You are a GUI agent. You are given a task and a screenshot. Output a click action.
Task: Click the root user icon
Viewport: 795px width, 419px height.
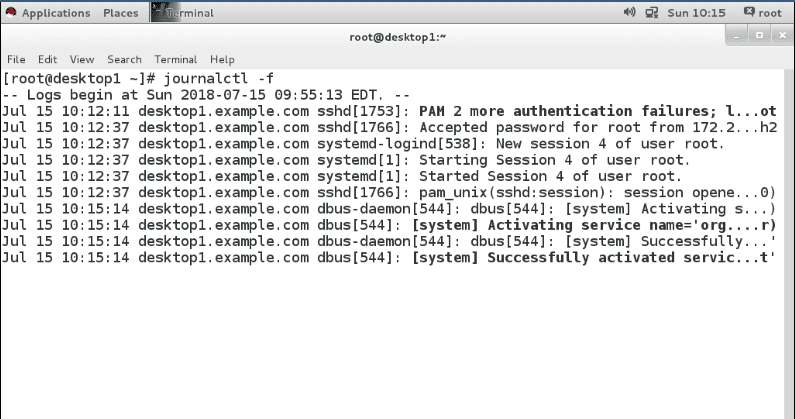[x=750, y=13]
